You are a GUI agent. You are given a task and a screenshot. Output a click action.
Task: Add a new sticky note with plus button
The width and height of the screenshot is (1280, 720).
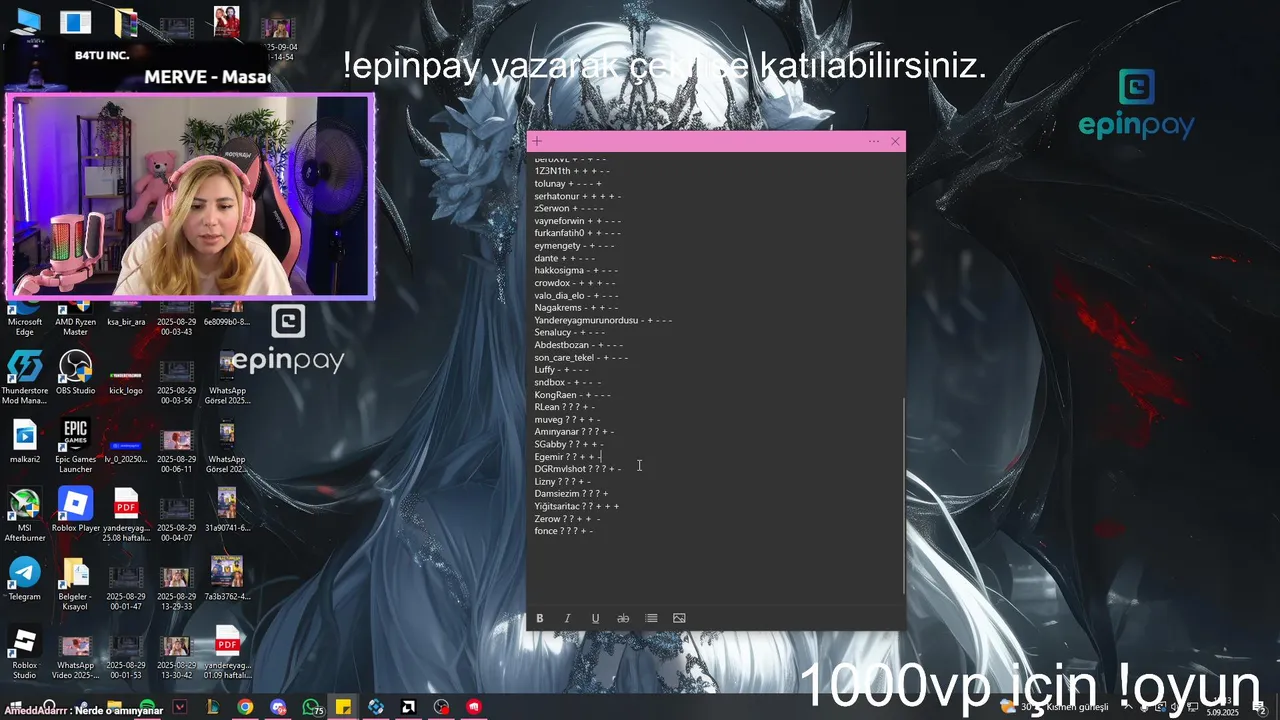click(x=537, y=142)
